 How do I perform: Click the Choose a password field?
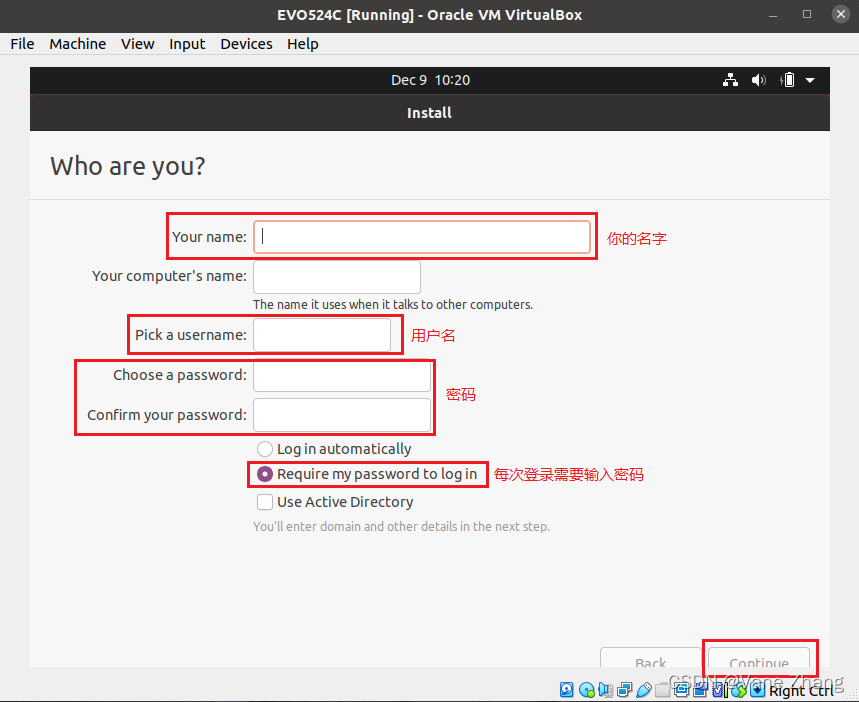[x=342, y=375]
